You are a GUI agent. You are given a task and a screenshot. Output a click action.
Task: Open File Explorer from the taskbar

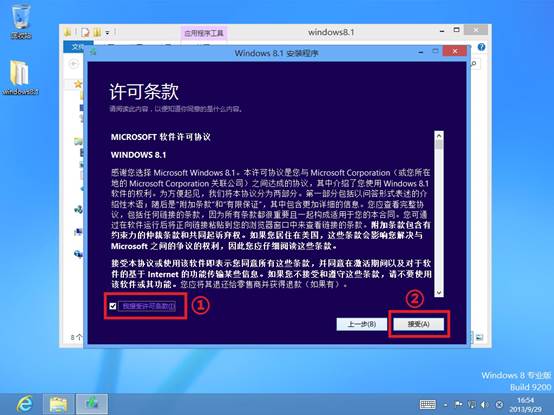(x=58, y=404)
